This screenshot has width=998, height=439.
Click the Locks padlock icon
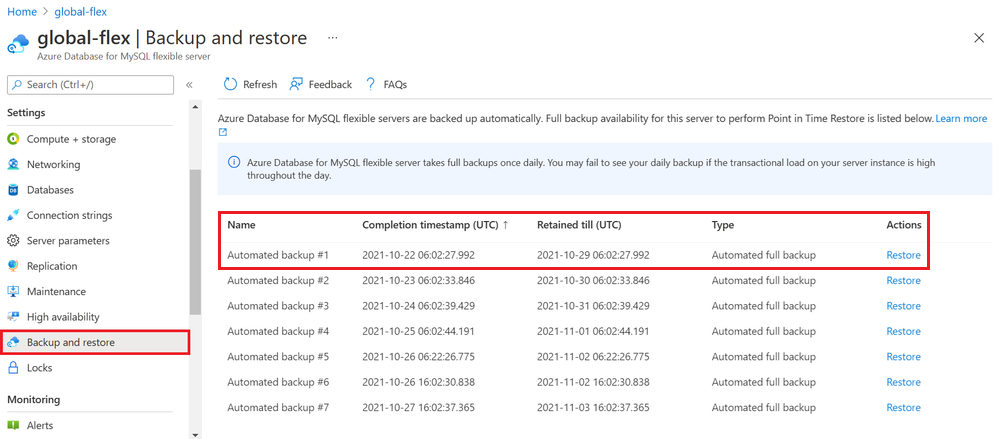click(x=13, y=368)
